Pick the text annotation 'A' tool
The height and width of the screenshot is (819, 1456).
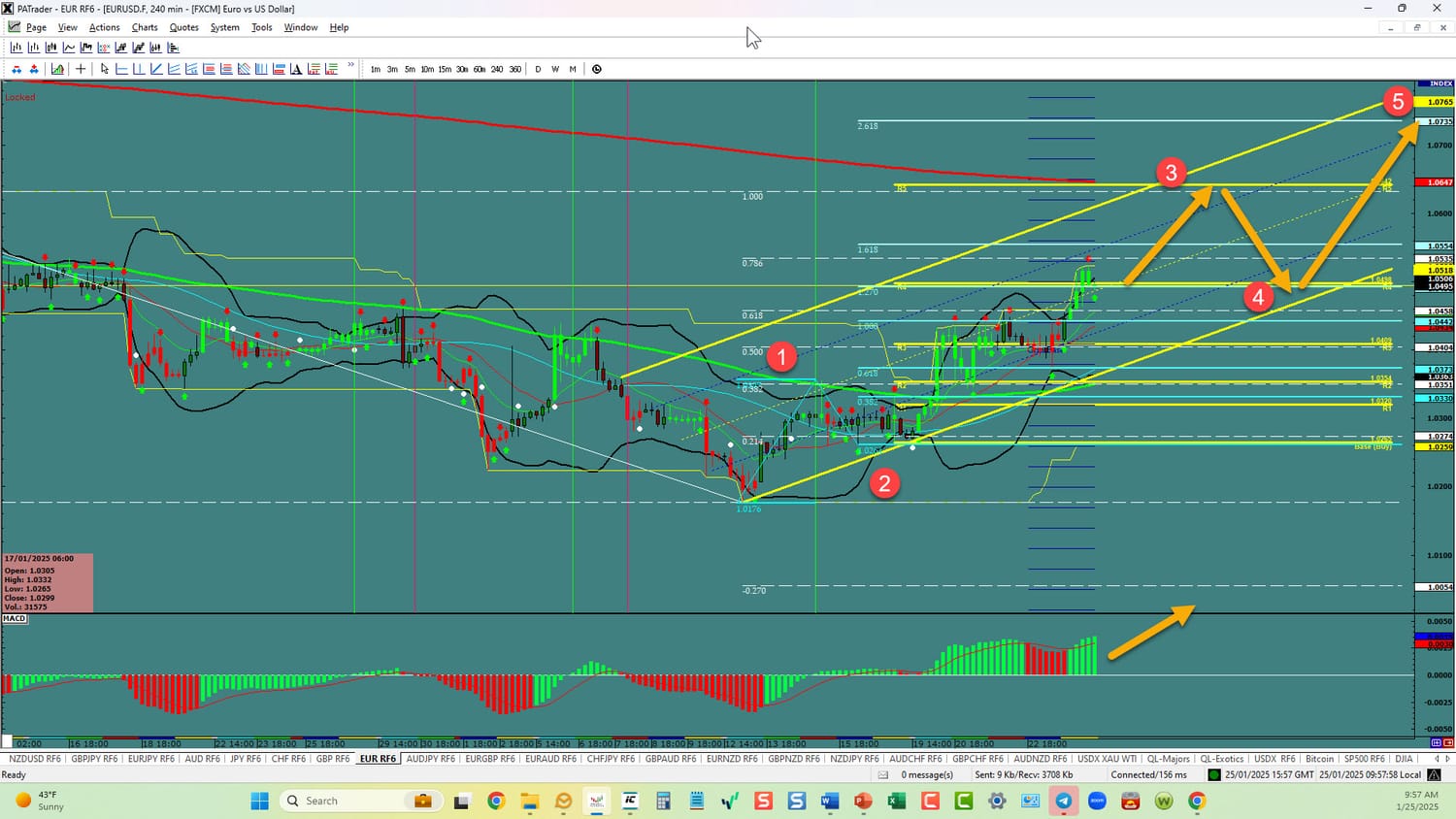pyautogui.click(x=296, y=69)
